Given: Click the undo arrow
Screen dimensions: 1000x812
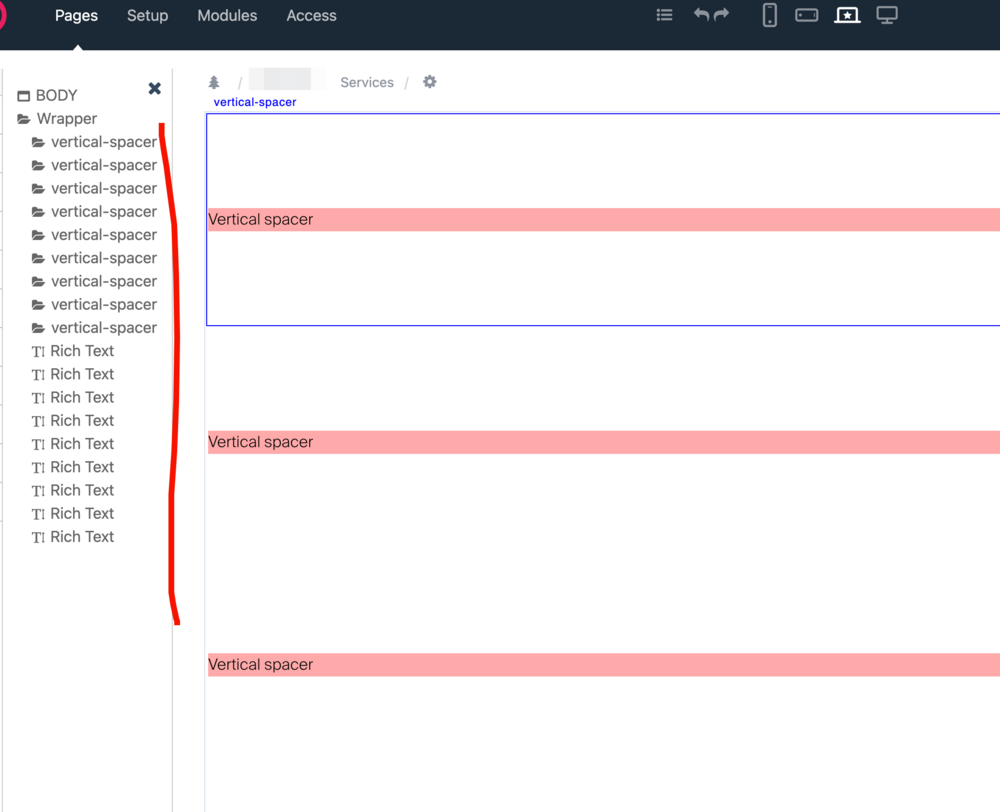Looking at the screenshot, I should point(701,15).
